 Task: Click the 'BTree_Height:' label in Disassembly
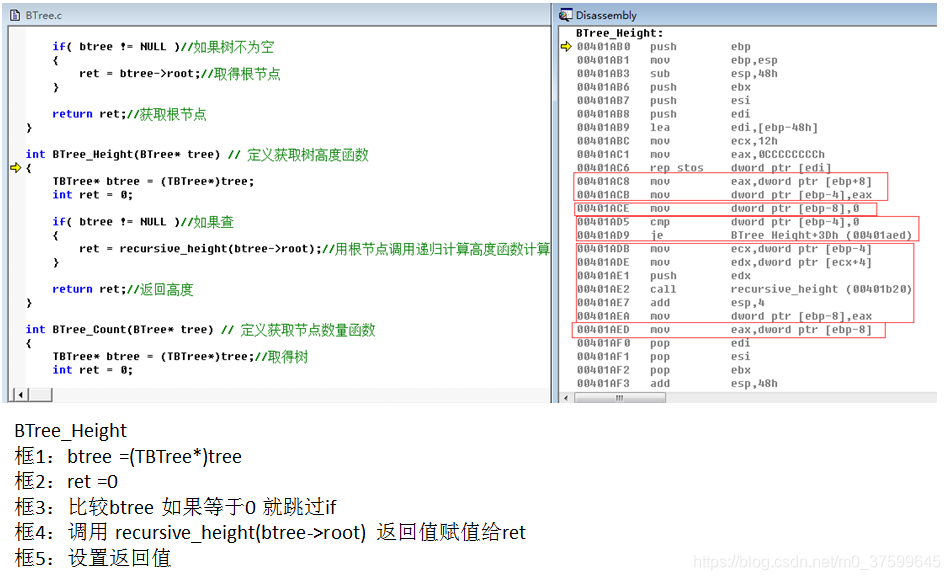click(619, 33)
